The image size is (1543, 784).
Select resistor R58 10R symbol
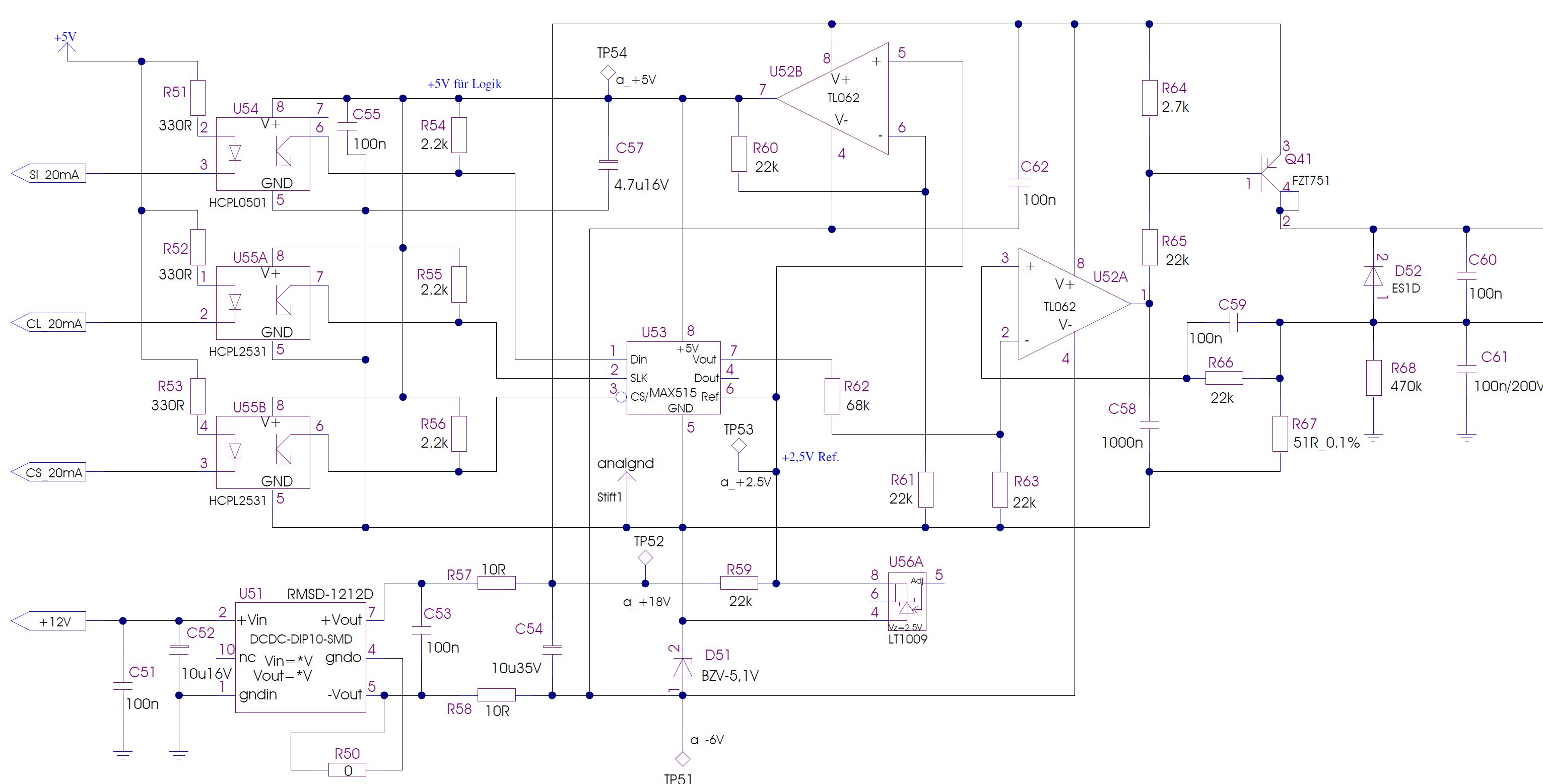pos(497,695)
